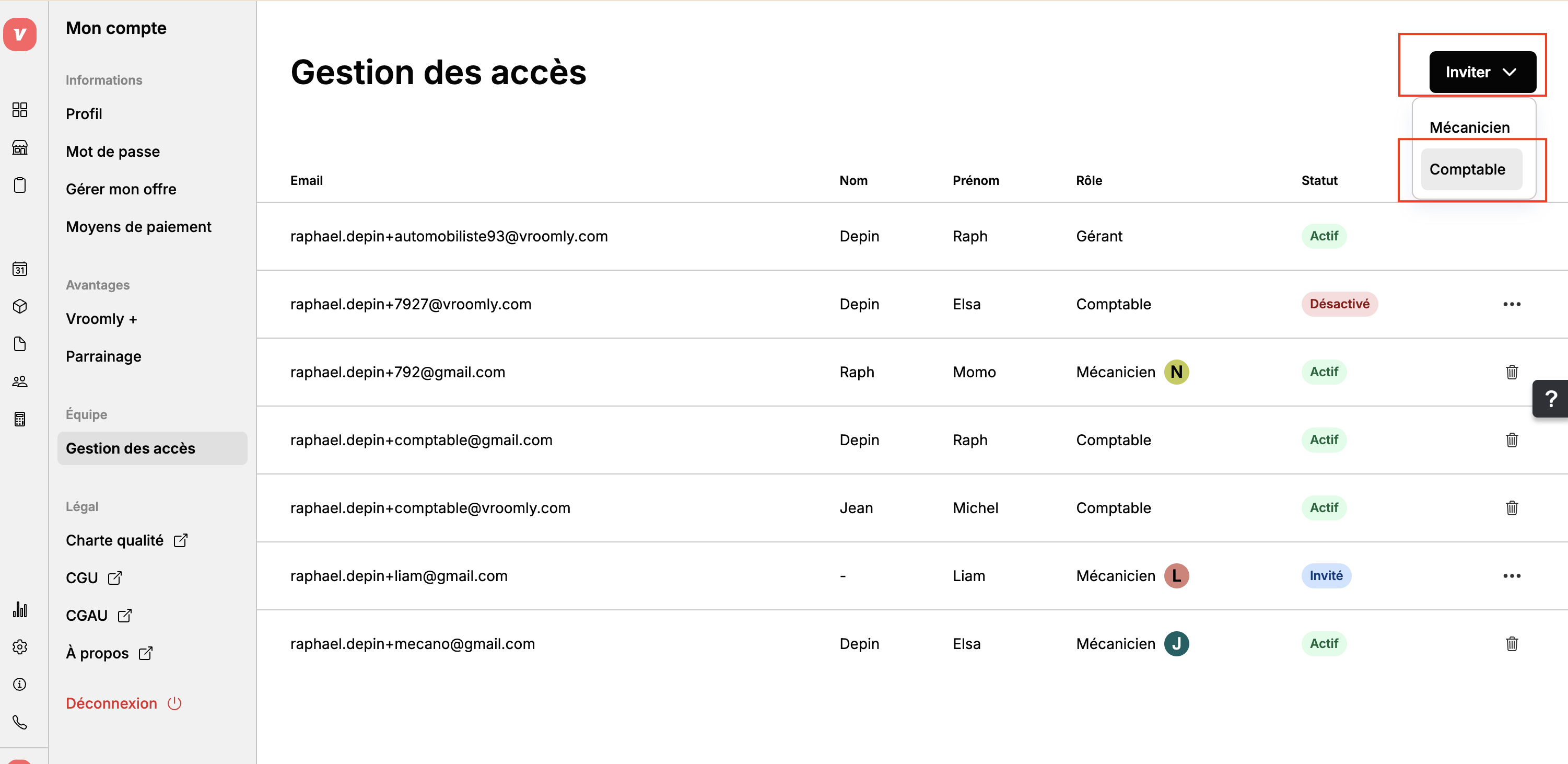Click the green J mechanic color badge
This screenshot has height=764, width=1568.
[x=1176, y=643]
